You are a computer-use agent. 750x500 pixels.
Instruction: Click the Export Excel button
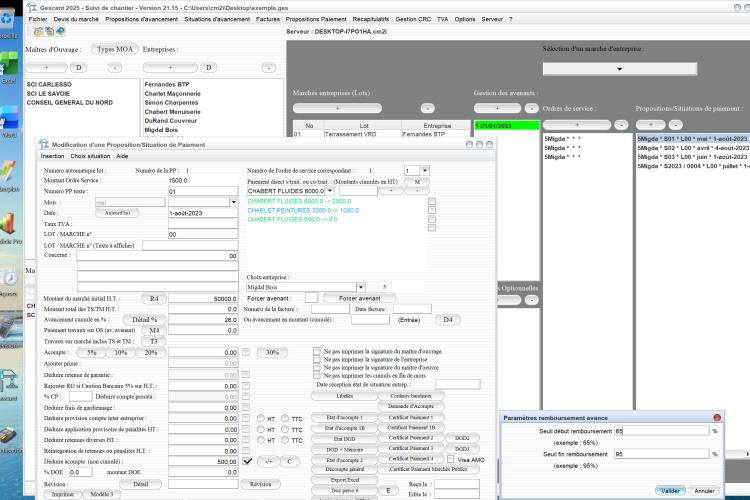(344, 479)
